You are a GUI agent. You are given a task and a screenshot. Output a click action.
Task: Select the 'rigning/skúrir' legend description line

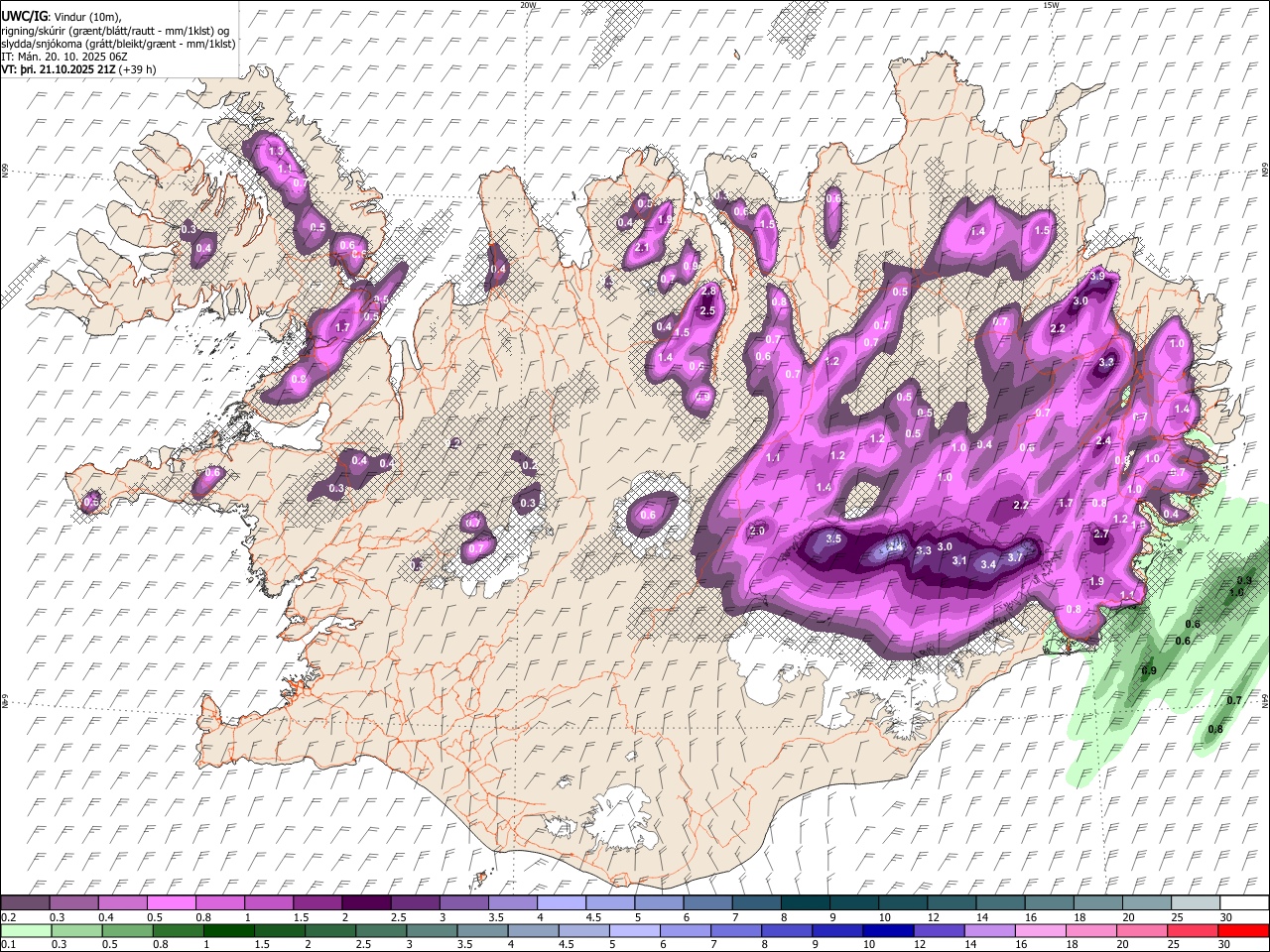point(115,30)
